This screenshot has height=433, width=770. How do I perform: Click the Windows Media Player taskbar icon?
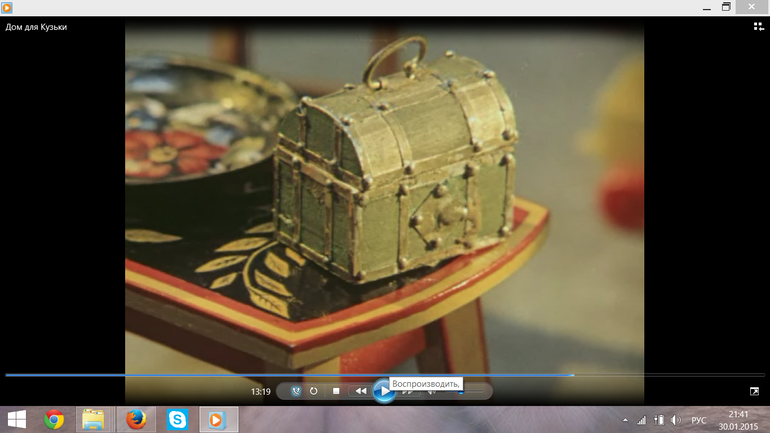(216, 420)
